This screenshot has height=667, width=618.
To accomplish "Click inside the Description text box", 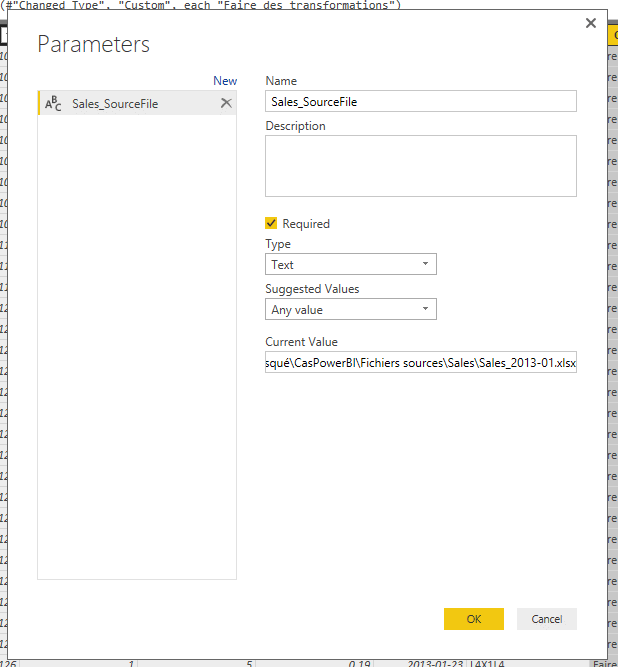I will point(420,166).
